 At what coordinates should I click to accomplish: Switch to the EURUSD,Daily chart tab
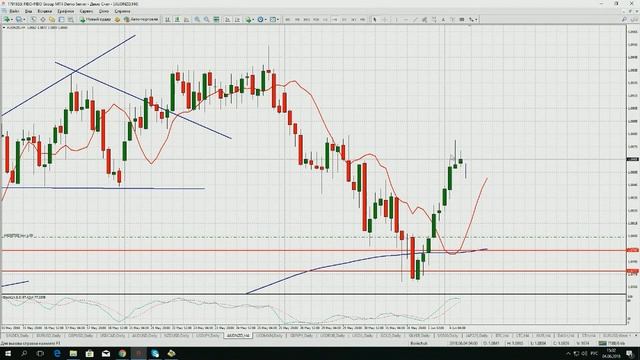(49, 336)
